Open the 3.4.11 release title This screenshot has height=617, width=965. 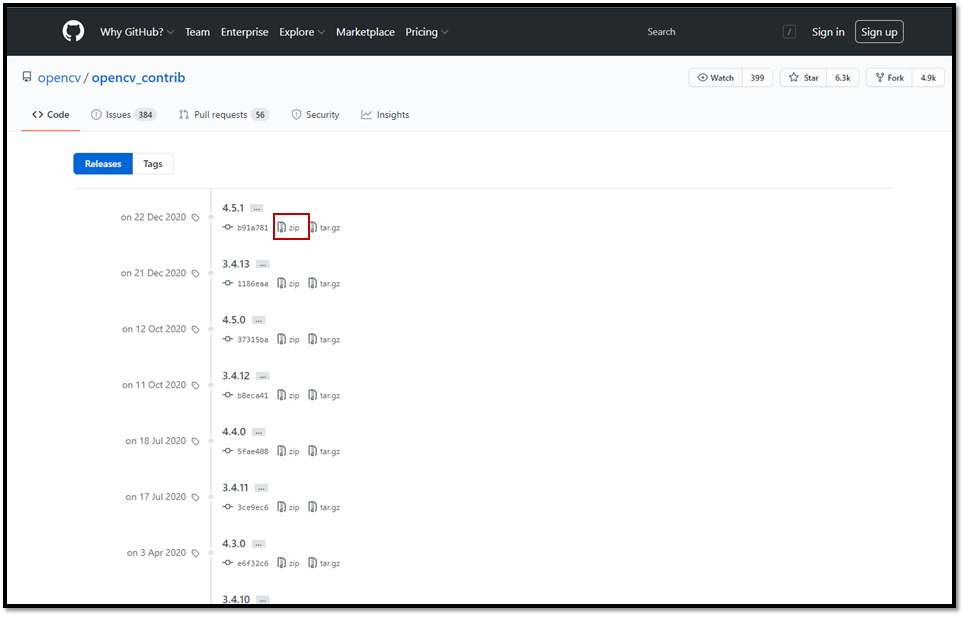coord(235,488)
